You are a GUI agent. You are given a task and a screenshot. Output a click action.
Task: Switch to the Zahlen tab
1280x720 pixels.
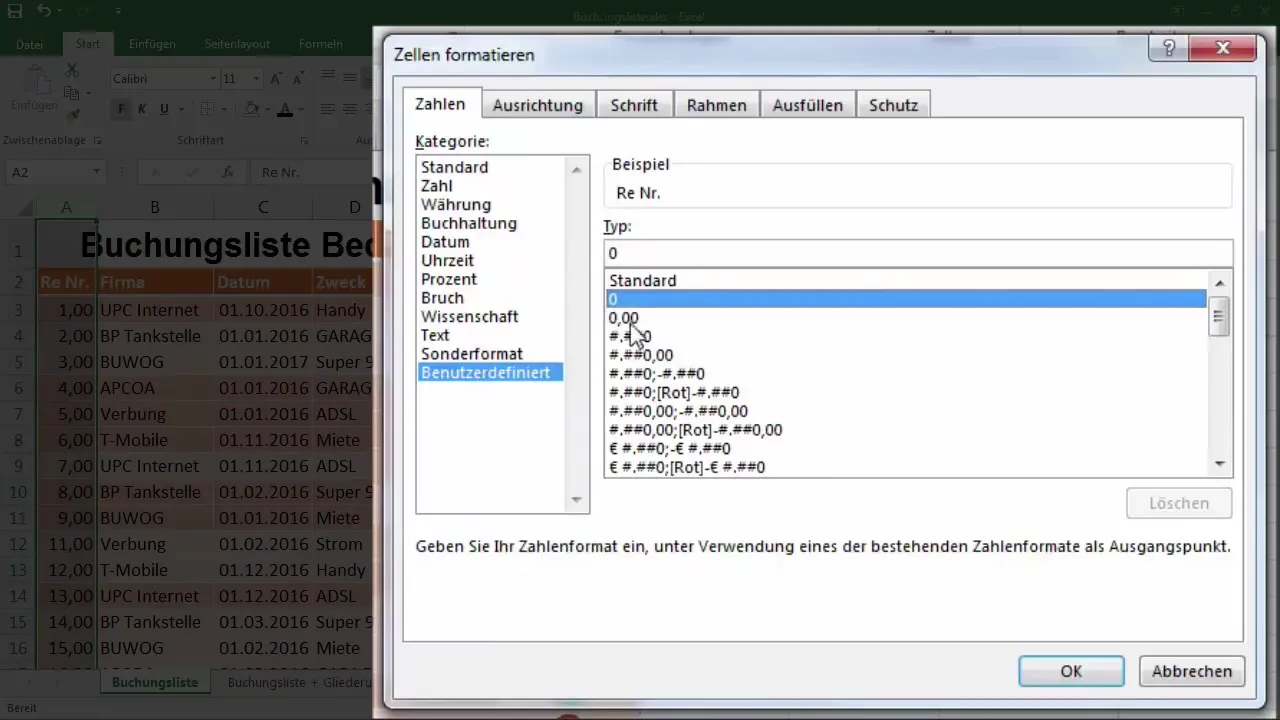[440, 104]
